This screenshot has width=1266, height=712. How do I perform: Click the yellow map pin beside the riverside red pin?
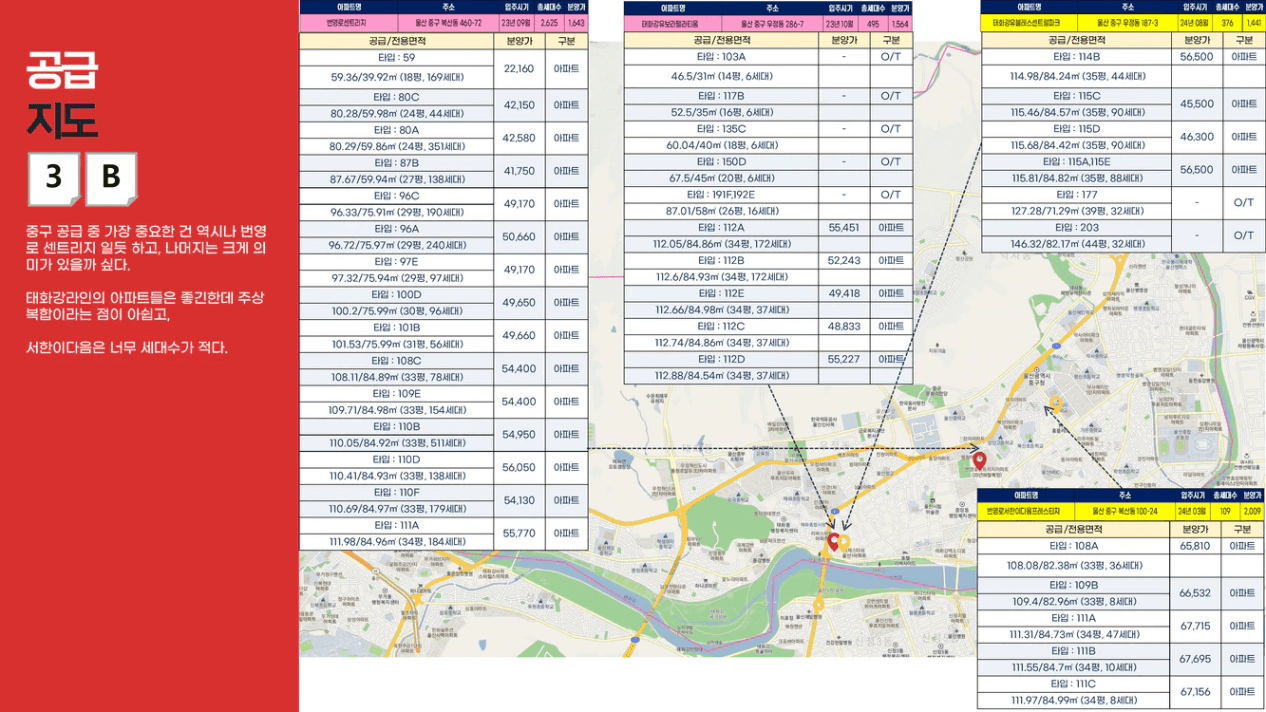click(x=843, y=543)
